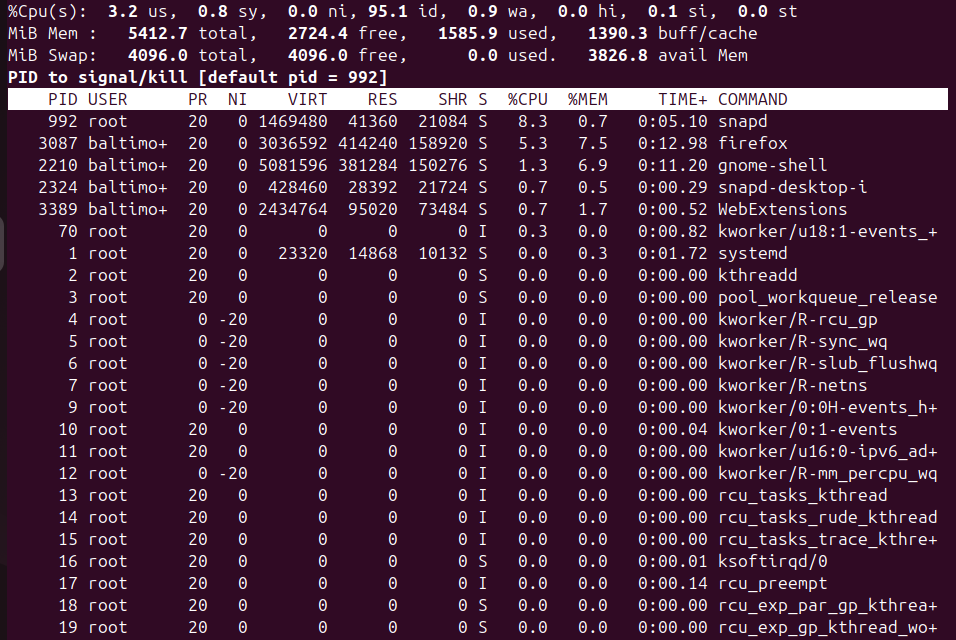956x640 pixels.
Task: Click the PID column header
Action: [63, 99]
